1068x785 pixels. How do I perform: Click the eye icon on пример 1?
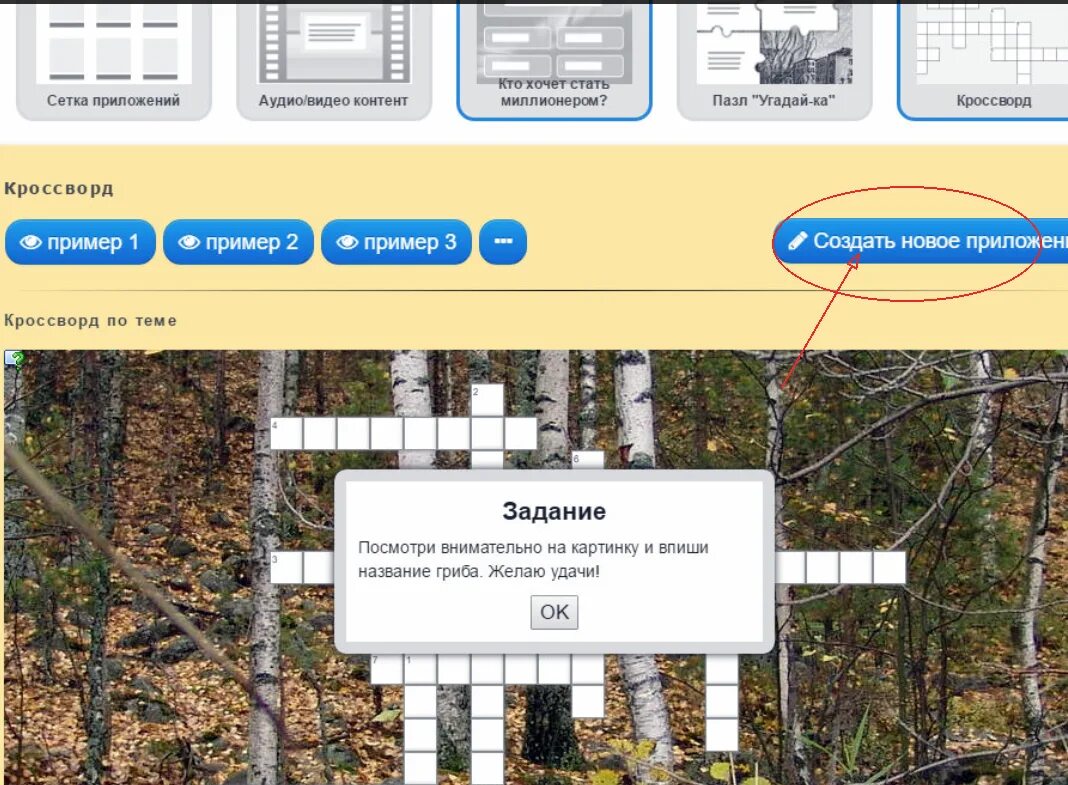[30, 241]
